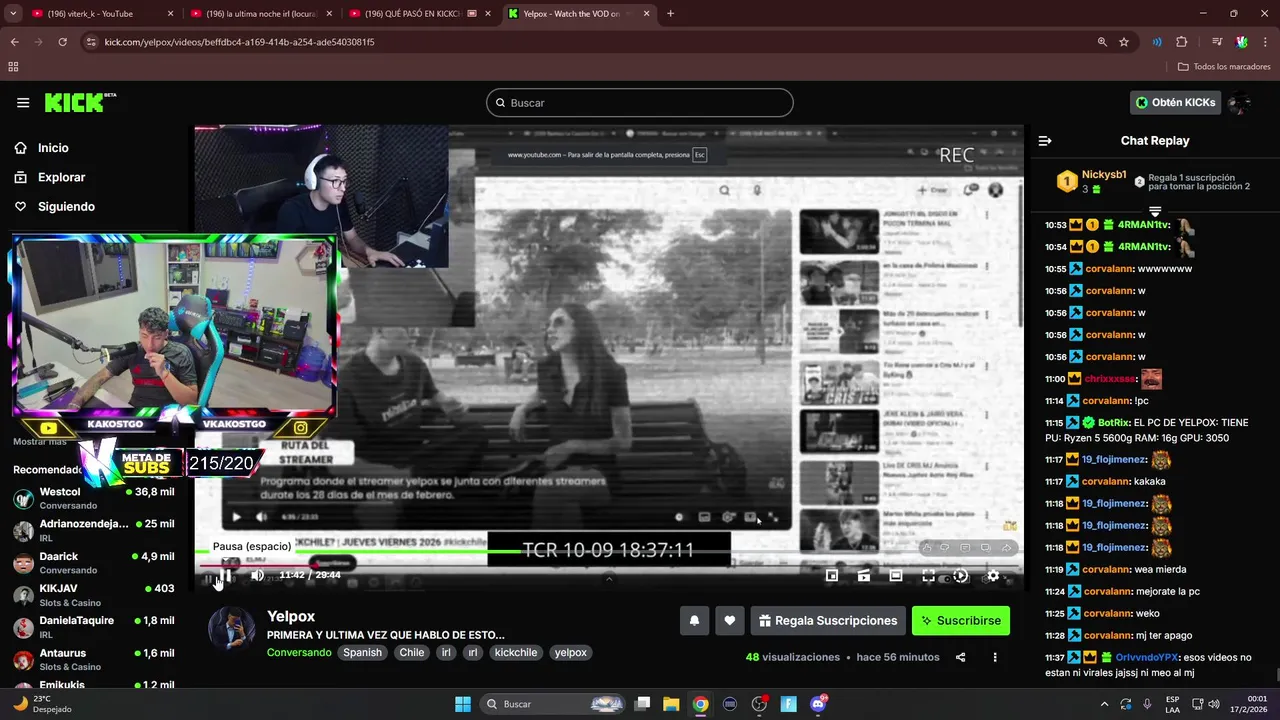Go to the Kick logo homepage
Screen dimensions: 1280x720
[79, 102]
